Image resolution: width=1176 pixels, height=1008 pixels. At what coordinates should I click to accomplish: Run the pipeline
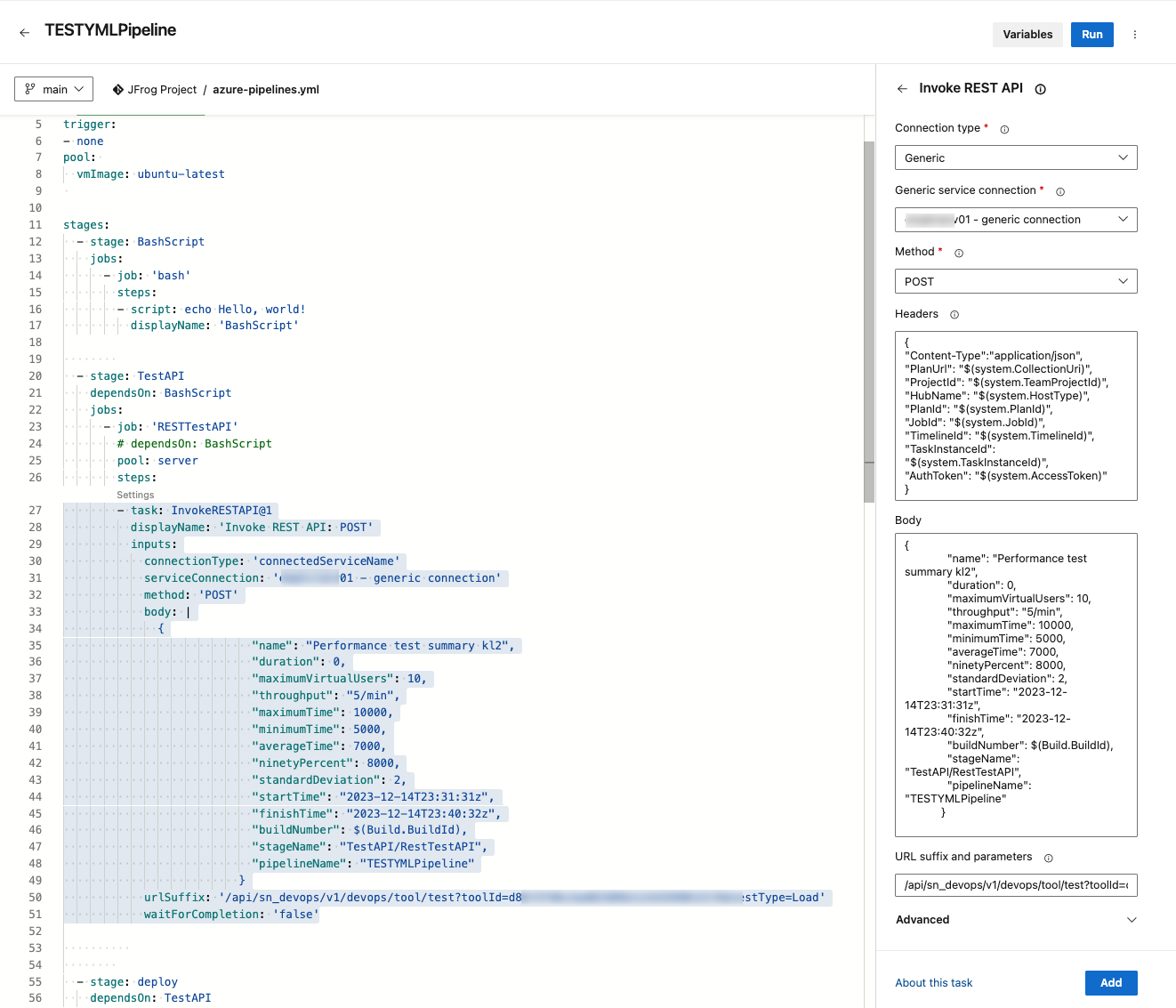click(x=1092, y=35)
